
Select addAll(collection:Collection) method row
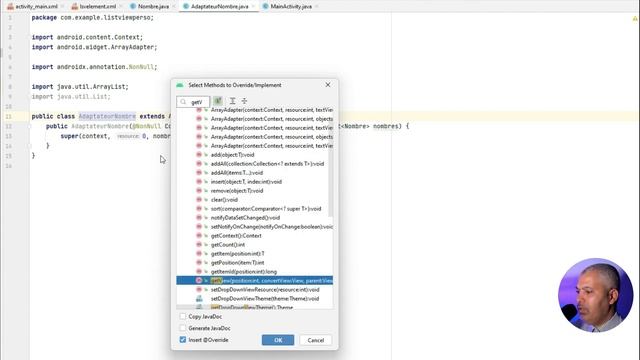click(255, 164)
